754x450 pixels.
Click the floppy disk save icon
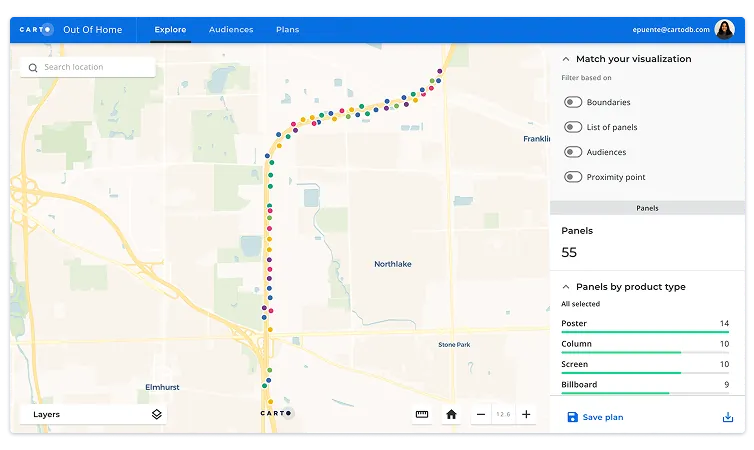[572, 417]
